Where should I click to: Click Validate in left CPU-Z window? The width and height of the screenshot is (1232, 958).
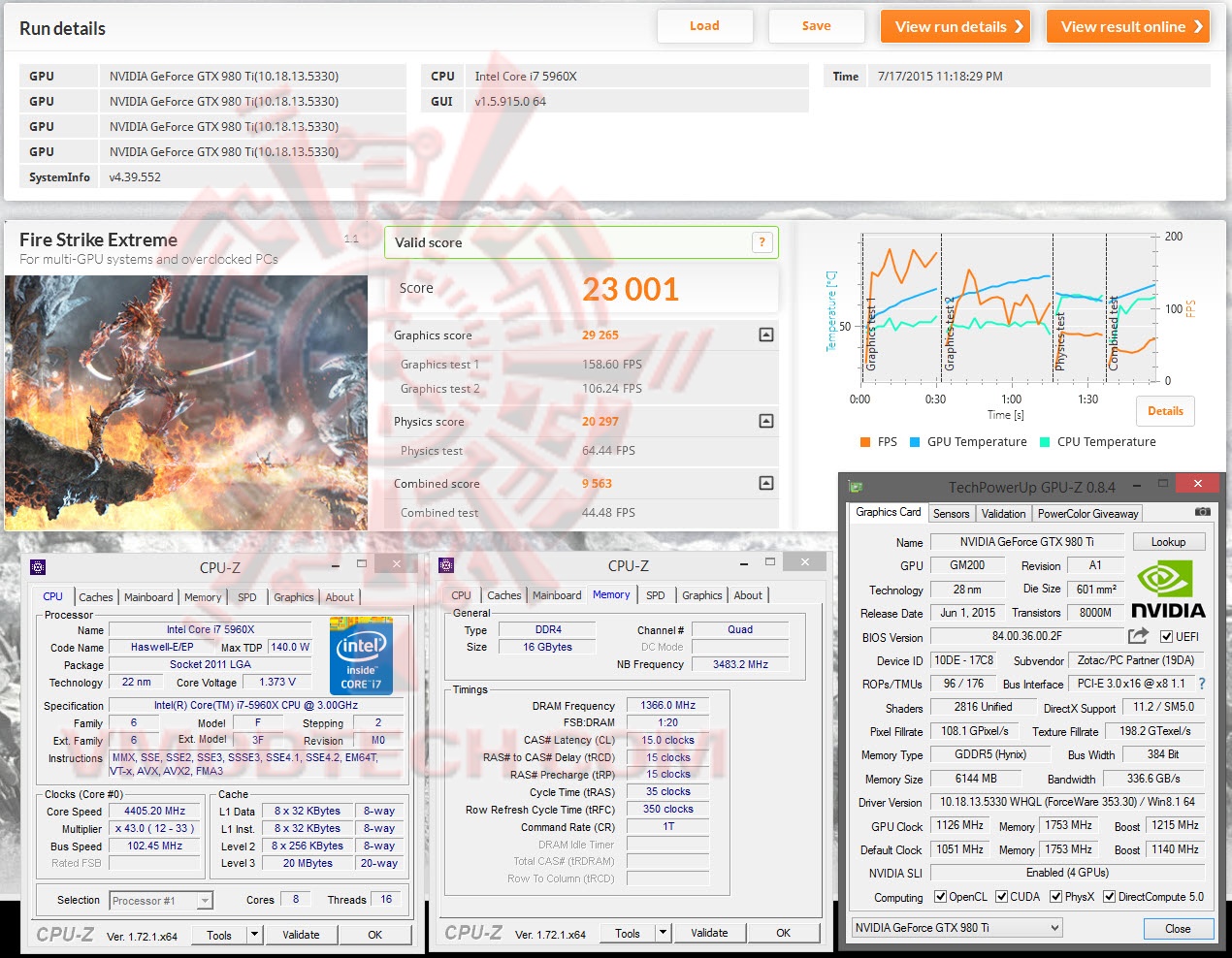pos(301,935)
